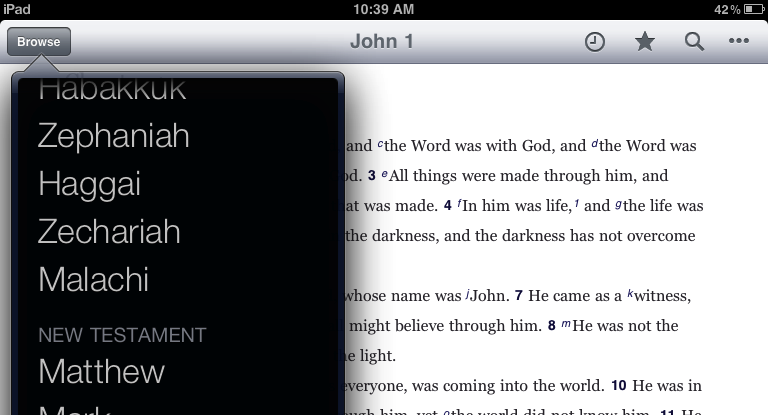Open footnote c before "the Word was with God"

pyautogui.click(x=380, y=144)
